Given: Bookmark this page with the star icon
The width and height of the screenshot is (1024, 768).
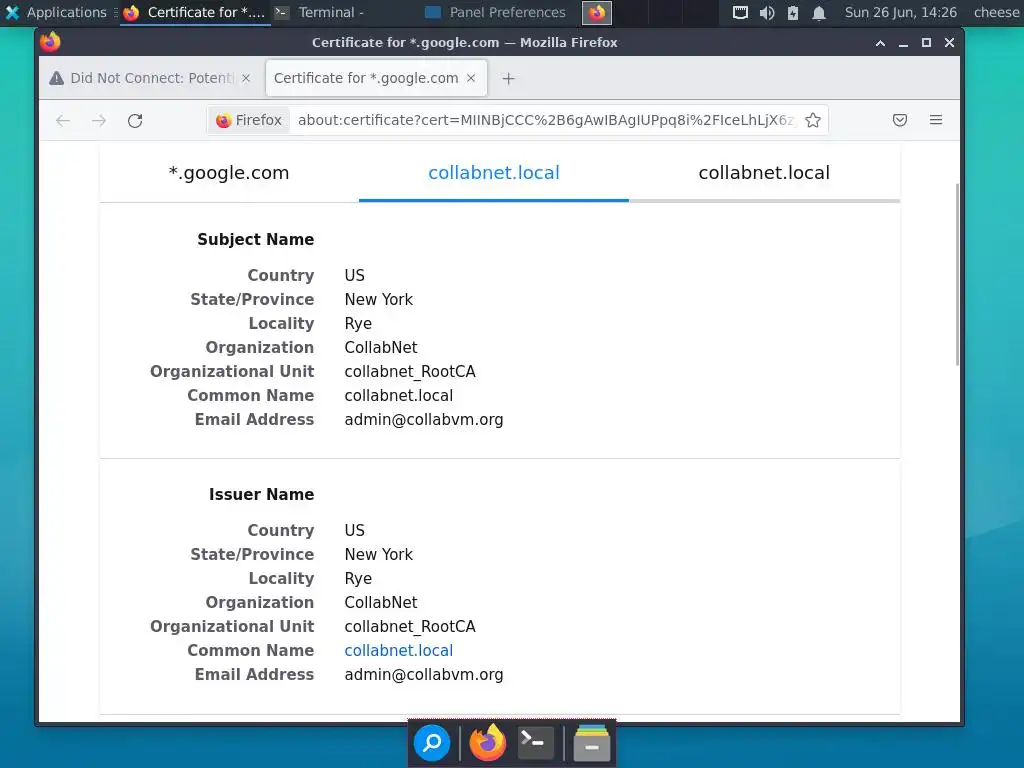Looking at the screenshot, I should (813, 120).
